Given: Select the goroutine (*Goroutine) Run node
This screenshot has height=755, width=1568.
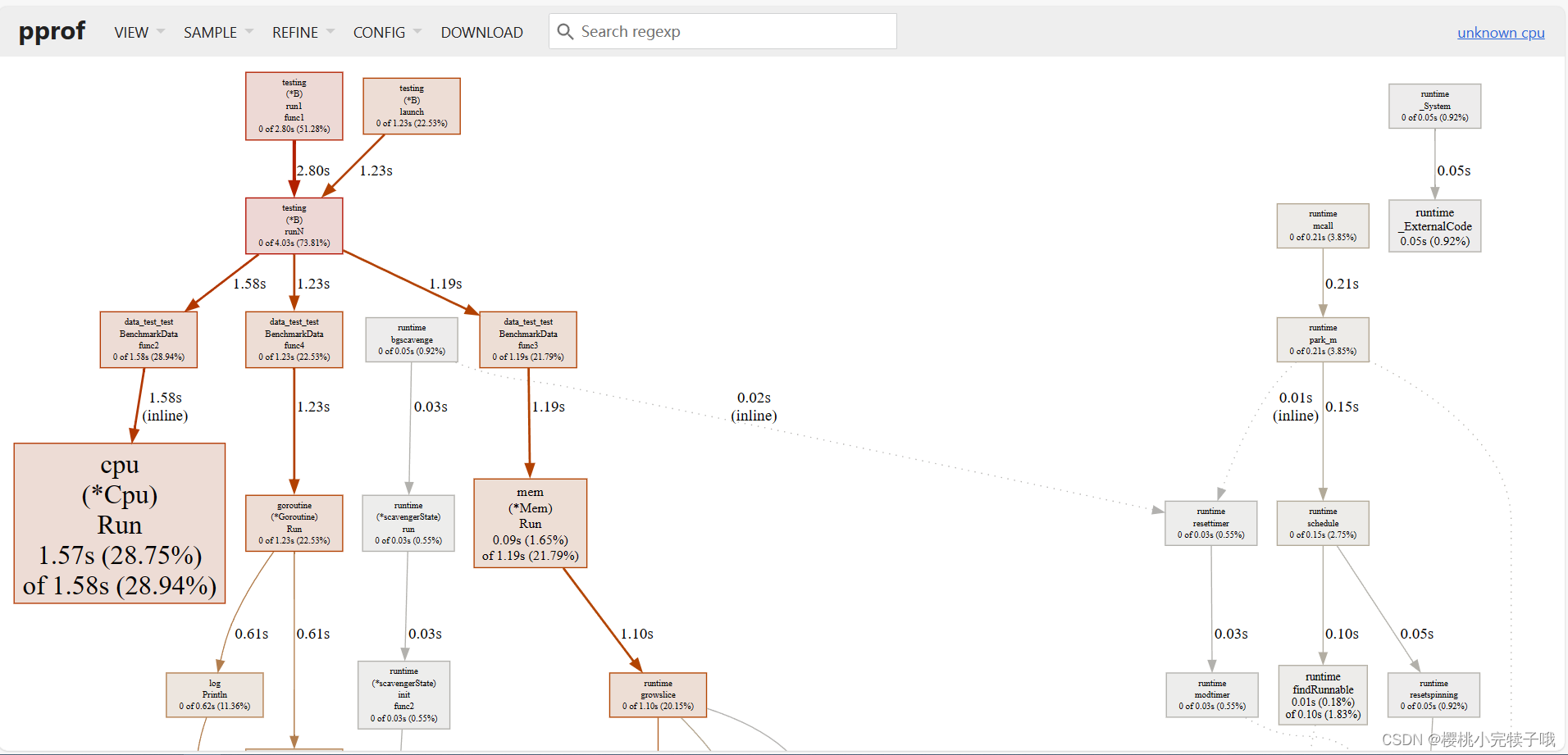Looking at the screenshot, I should [294, 523].
